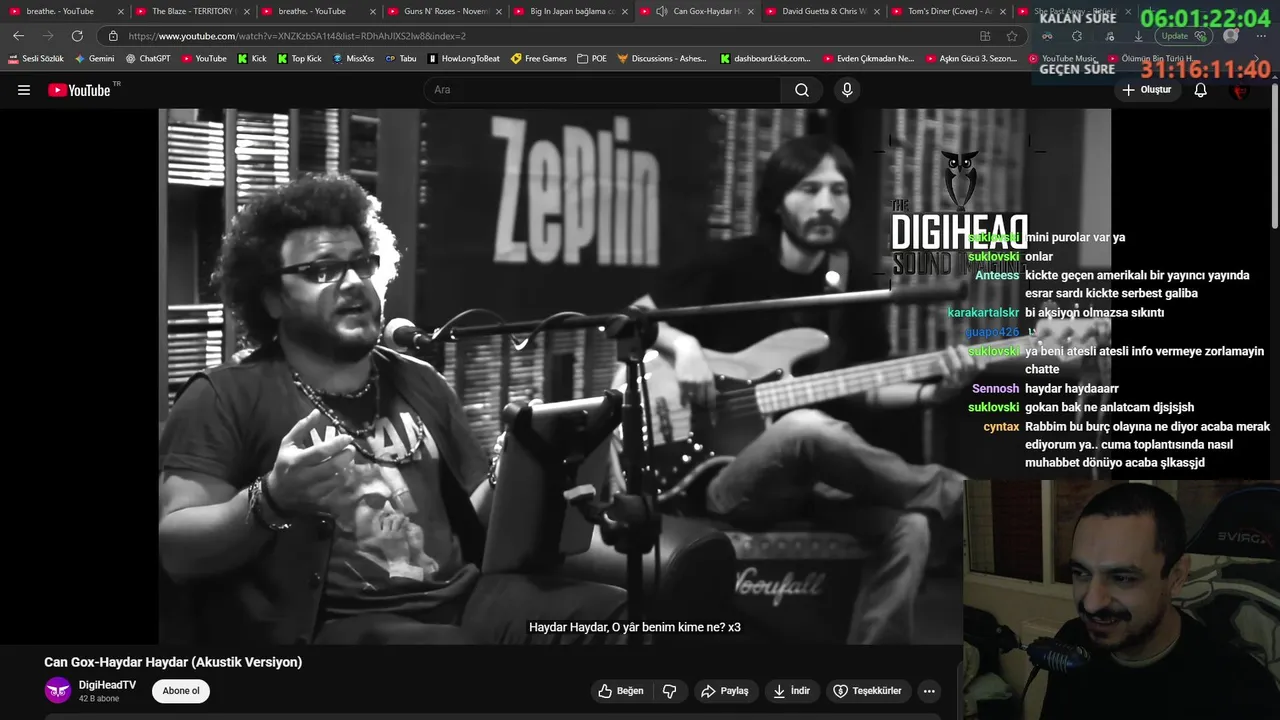Screen dimensions: 1280x720
Task: Click Abone ol subscribe button
Action: point(181,691)
